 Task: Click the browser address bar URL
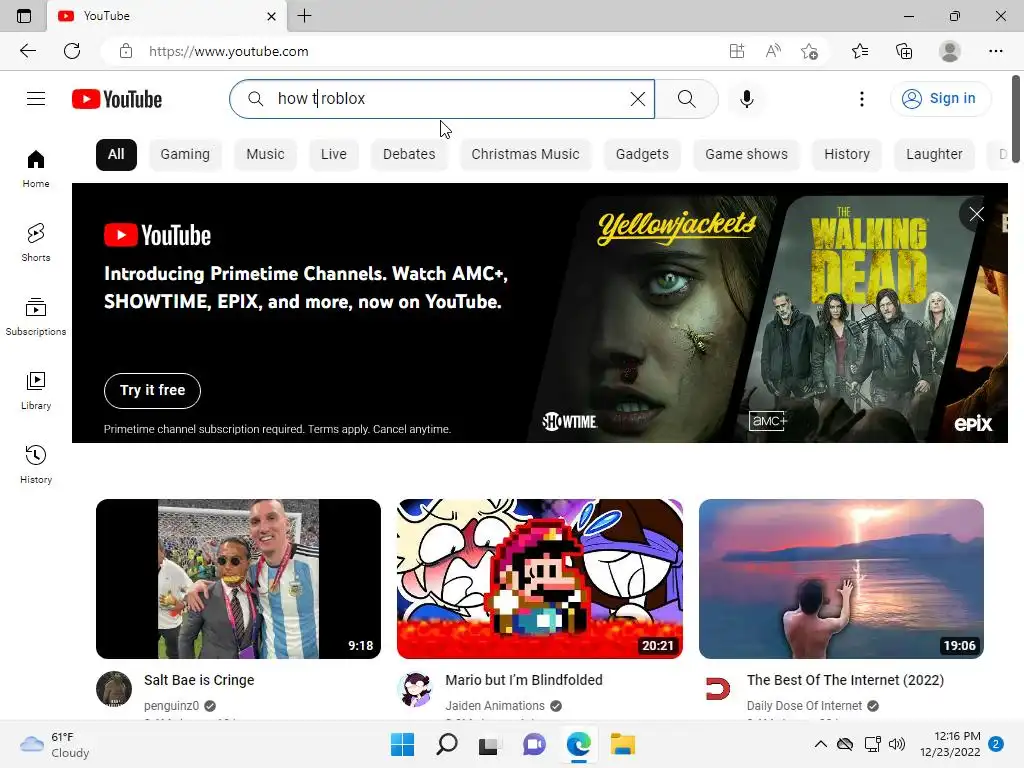(229, 51)
